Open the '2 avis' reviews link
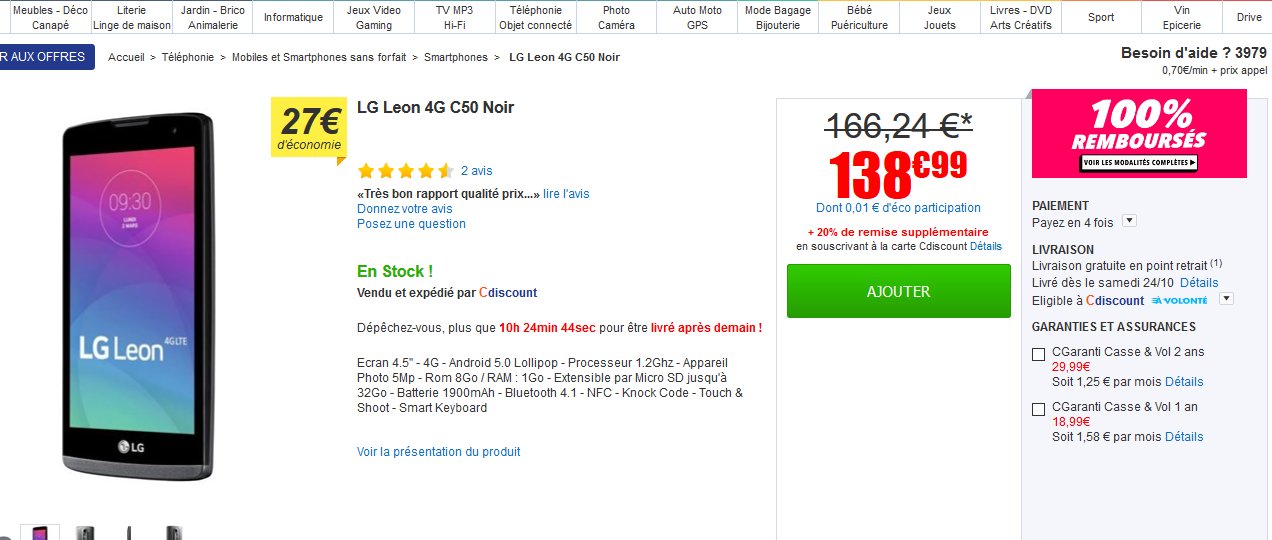1272x540 pixels. [476, 171]
